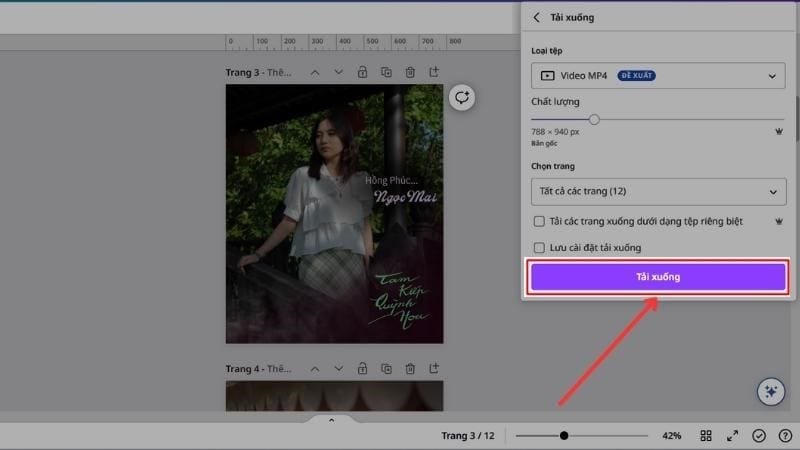800x450 pixels.
Task: Open the help question mark icon
Action: point(785,436)
